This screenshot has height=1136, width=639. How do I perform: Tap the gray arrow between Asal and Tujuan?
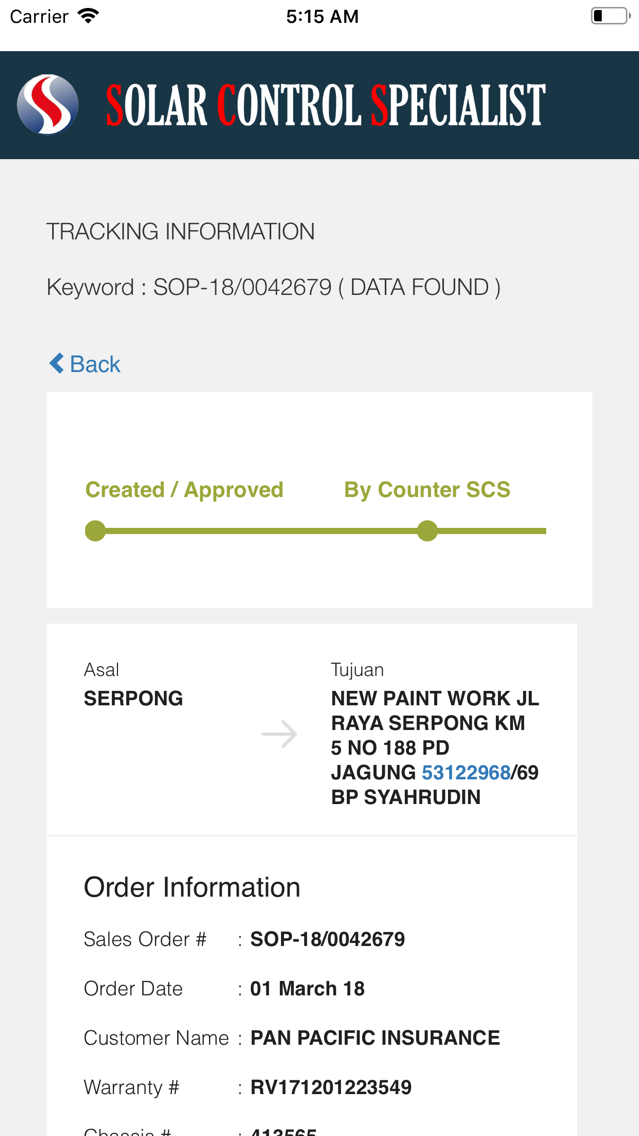279,733
